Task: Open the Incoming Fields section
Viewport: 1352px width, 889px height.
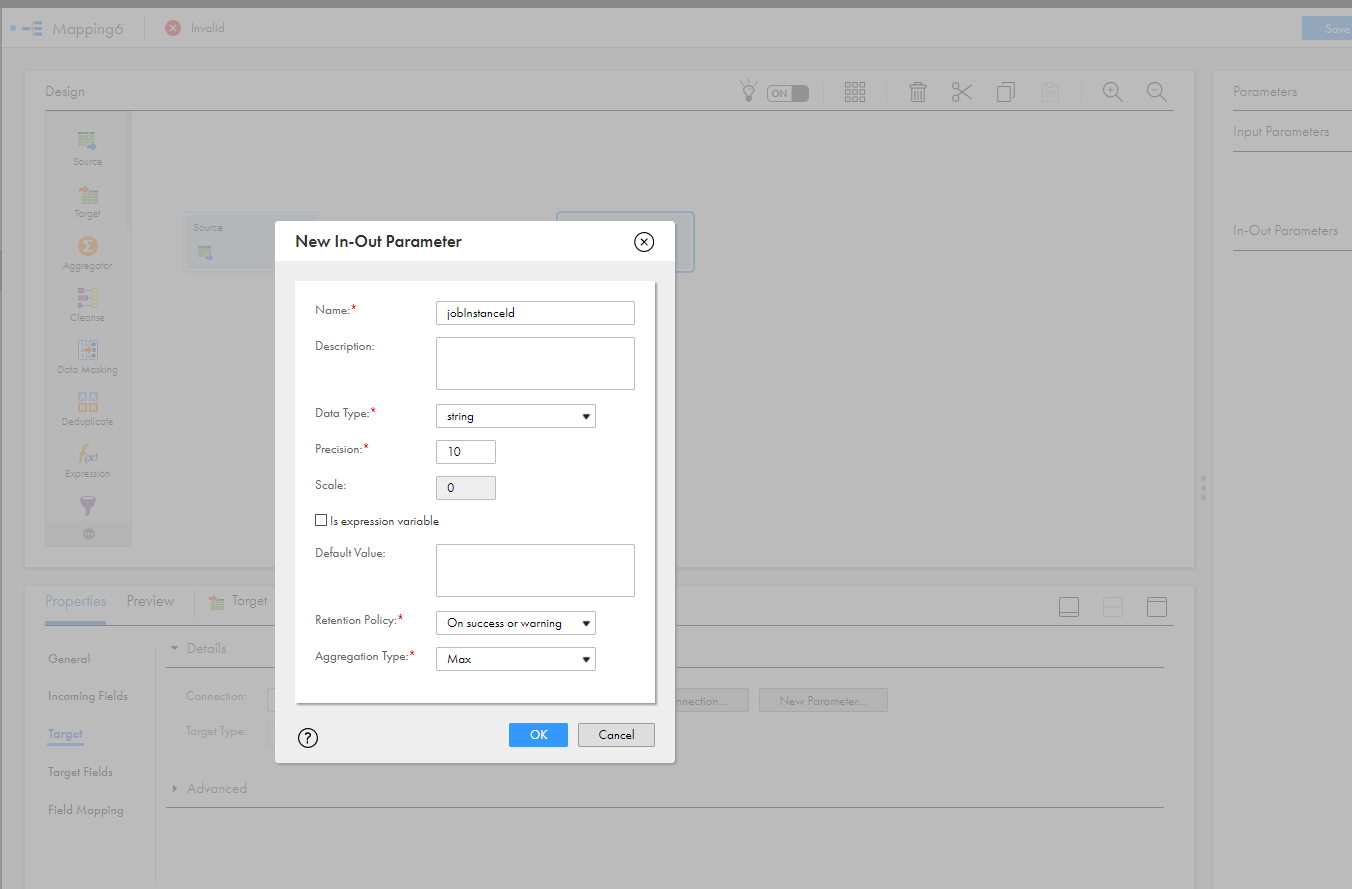Action: (88, 696)
